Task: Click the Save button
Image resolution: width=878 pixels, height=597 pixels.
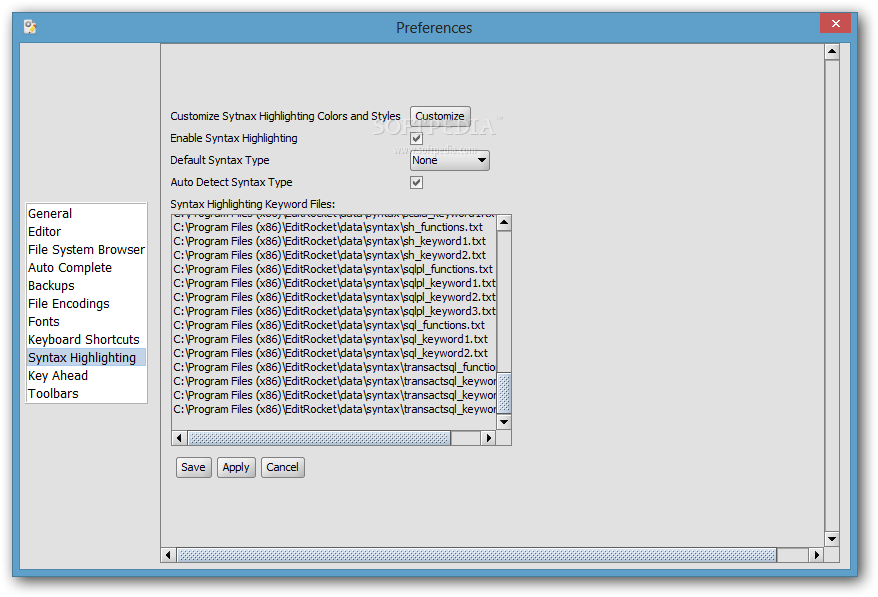Action: click(x=193, y=467)
